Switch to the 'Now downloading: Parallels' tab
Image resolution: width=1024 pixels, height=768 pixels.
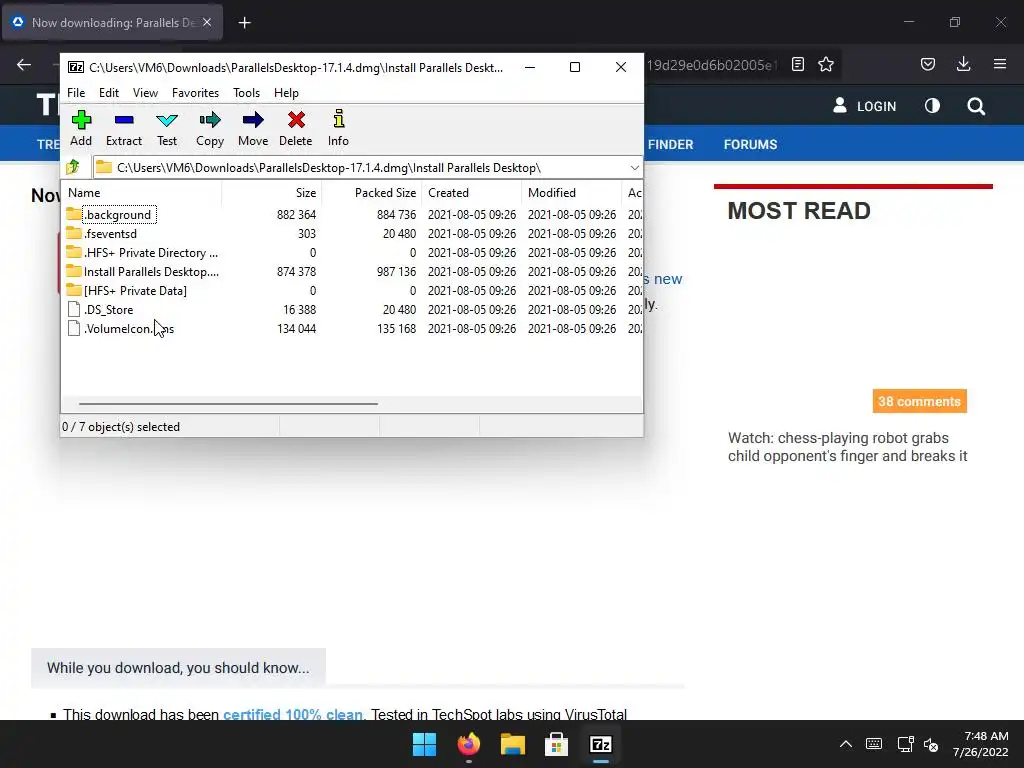click(112, 22)
